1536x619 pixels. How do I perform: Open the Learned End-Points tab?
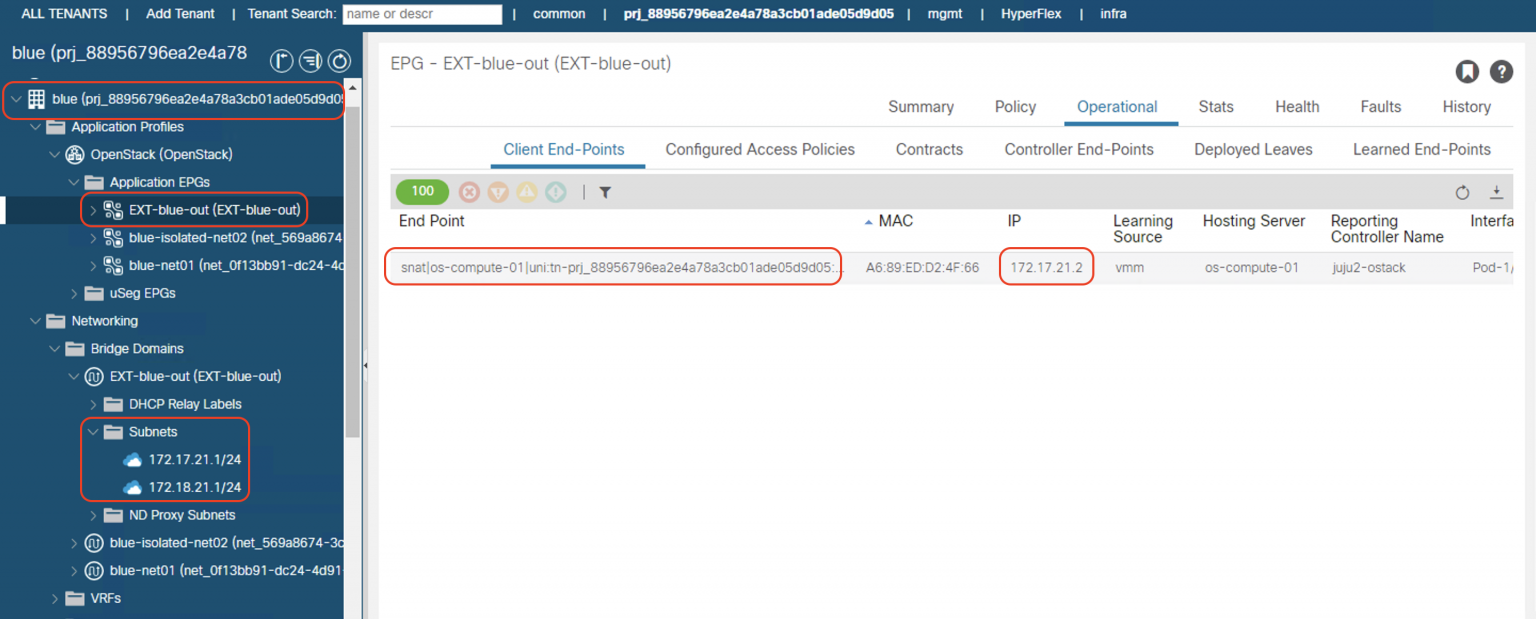(x=1421, y=148)
